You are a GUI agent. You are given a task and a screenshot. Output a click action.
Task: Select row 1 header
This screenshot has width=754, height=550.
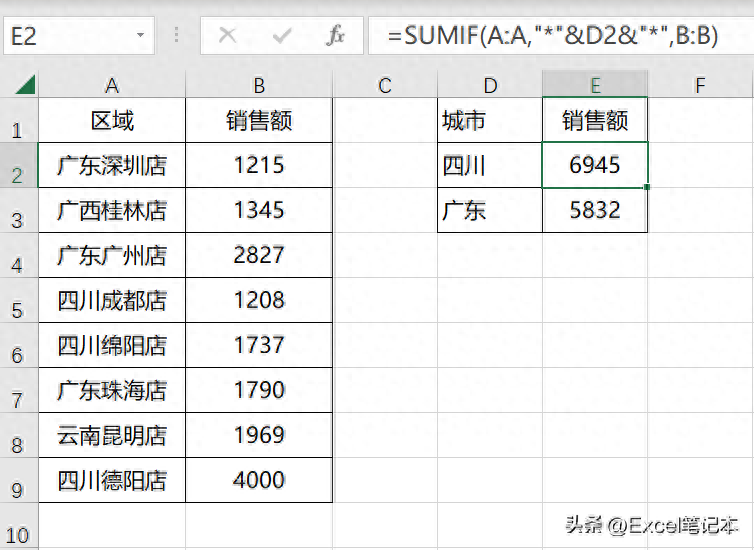click(x=19, y=121)
